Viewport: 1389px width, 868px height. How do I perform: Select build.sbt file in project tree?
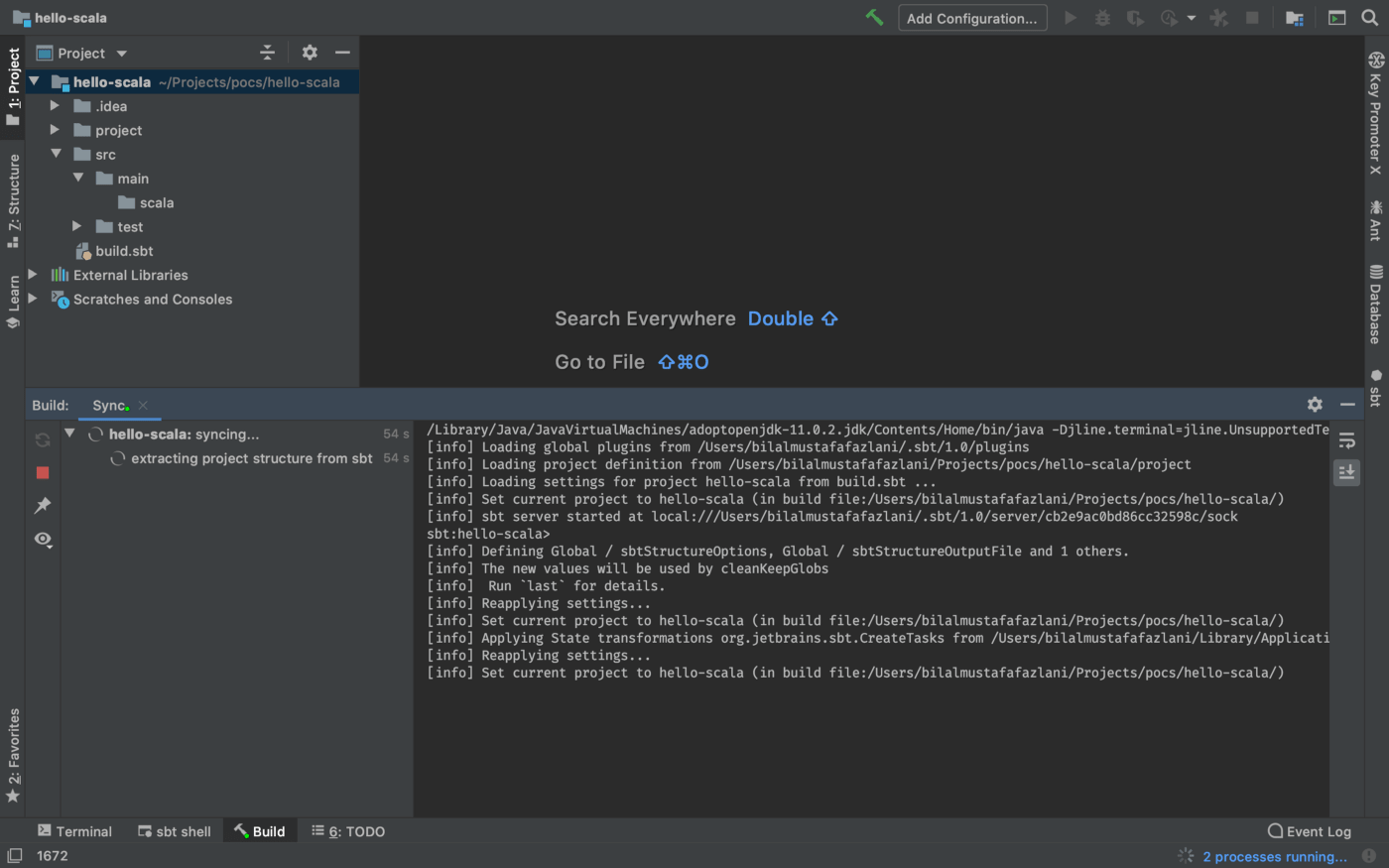[x=124, y=251]
